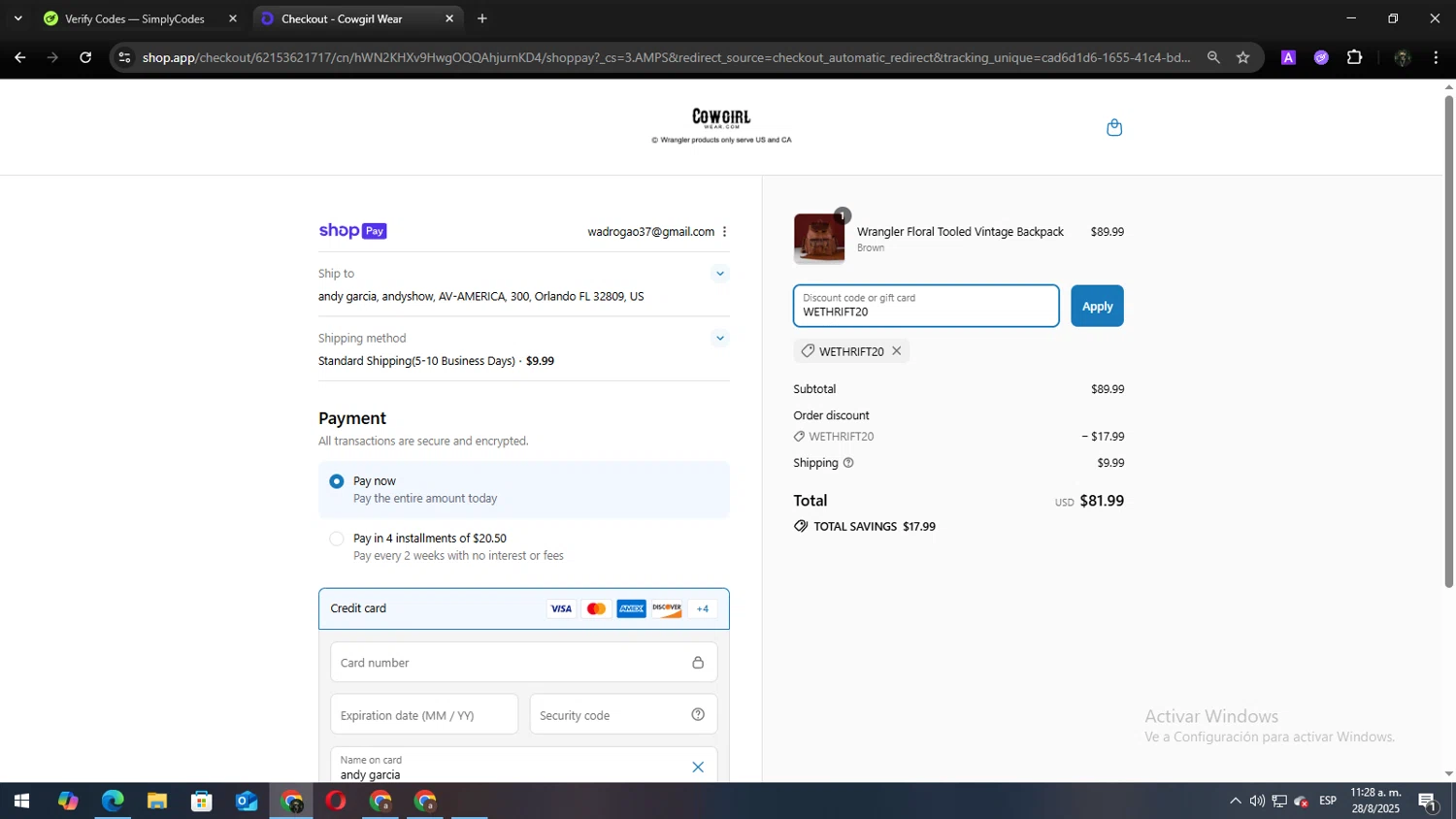The height and width of the screenshot is (819, 1456).
Task: Remove the WETHRIFT20 discount tag
Action: [896, 351]
